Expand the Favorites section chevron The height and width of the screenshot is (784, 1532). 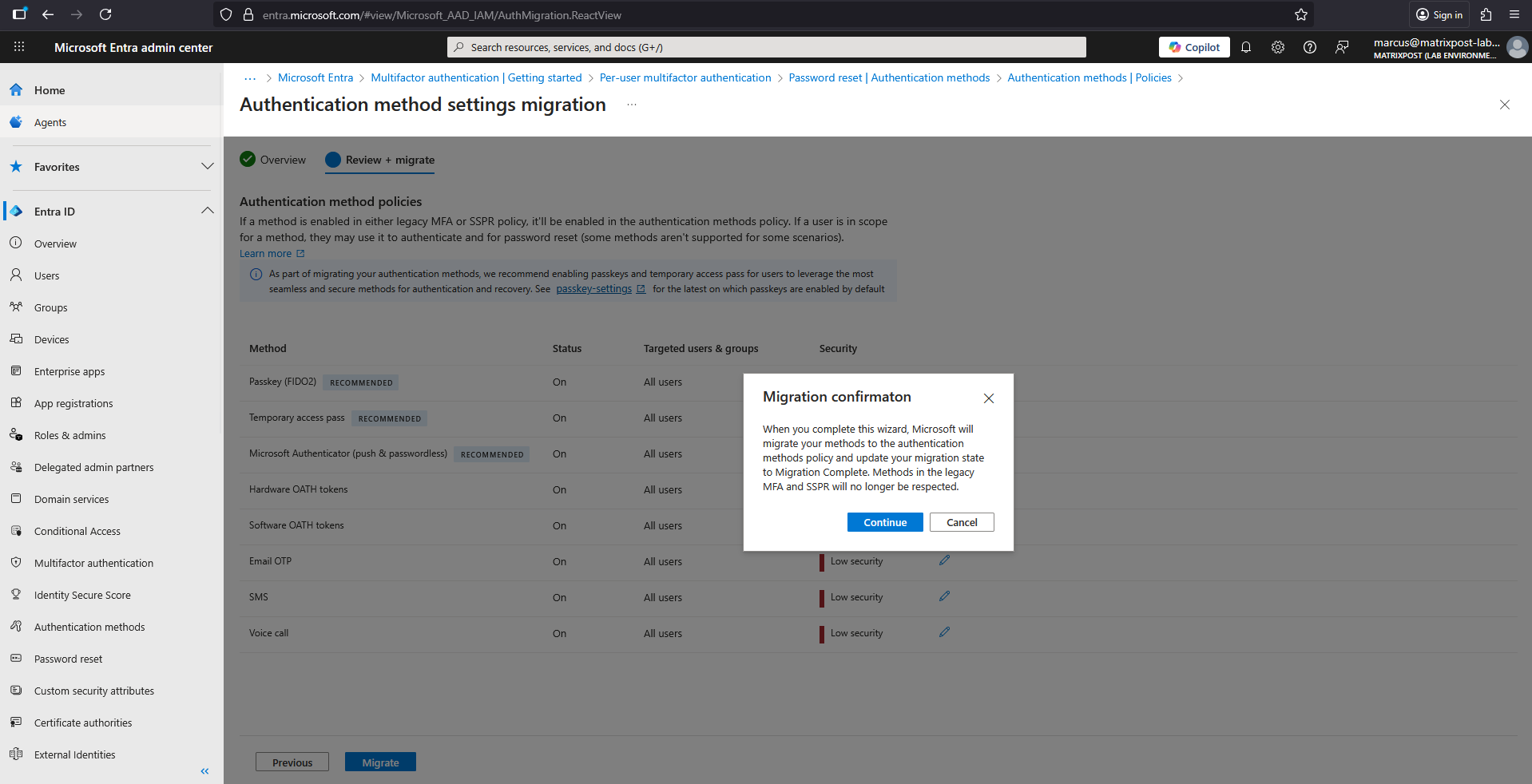[208, 167]
